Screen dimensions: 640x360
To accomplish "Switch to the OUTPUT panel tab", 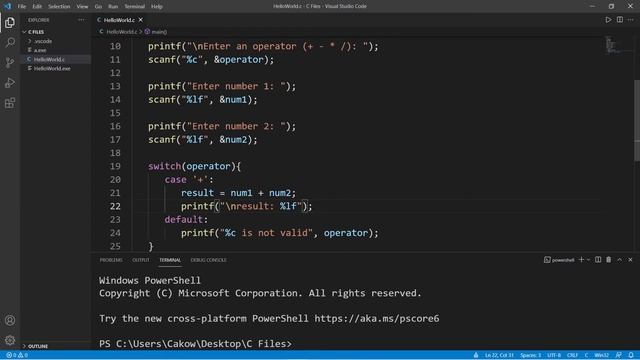I will (x=140, y=260).
